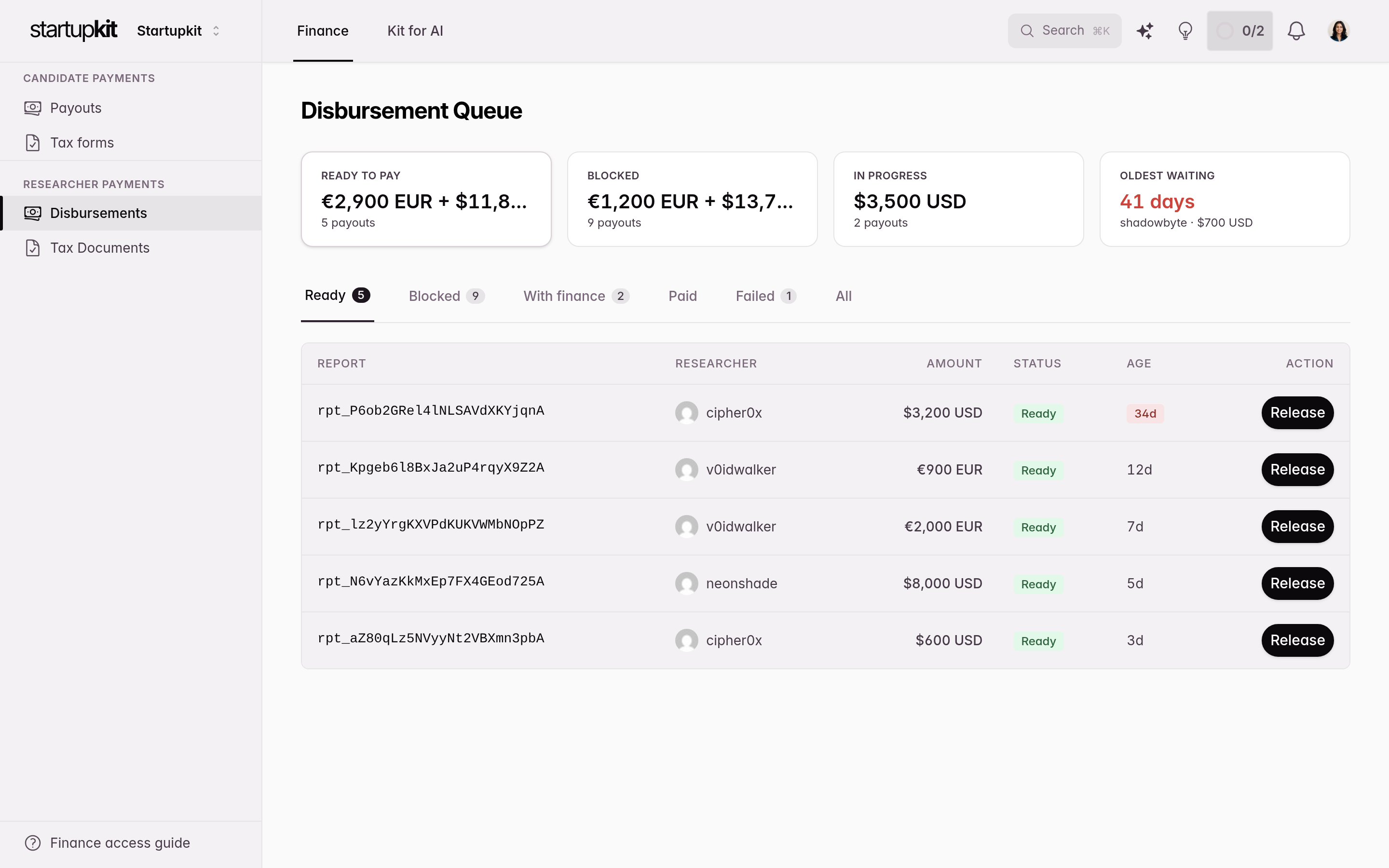
Task: Click the Age column header
Action: (x=1139, y=364)
